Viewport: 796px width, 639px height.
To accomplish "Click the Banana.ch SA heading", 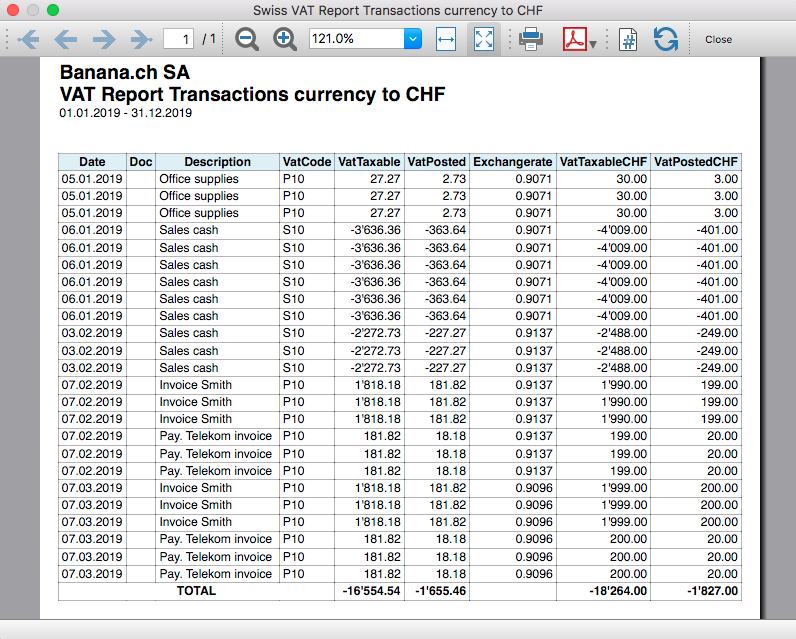I will point(125,73).
